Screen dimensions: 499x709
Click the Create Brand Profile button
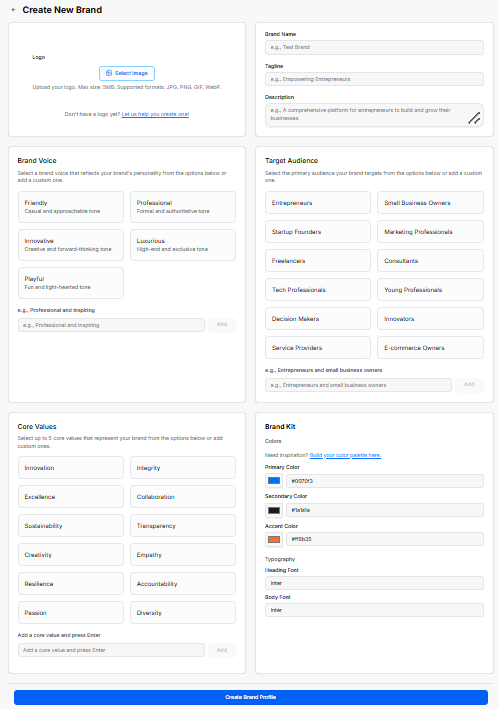[x=251, y=697]
